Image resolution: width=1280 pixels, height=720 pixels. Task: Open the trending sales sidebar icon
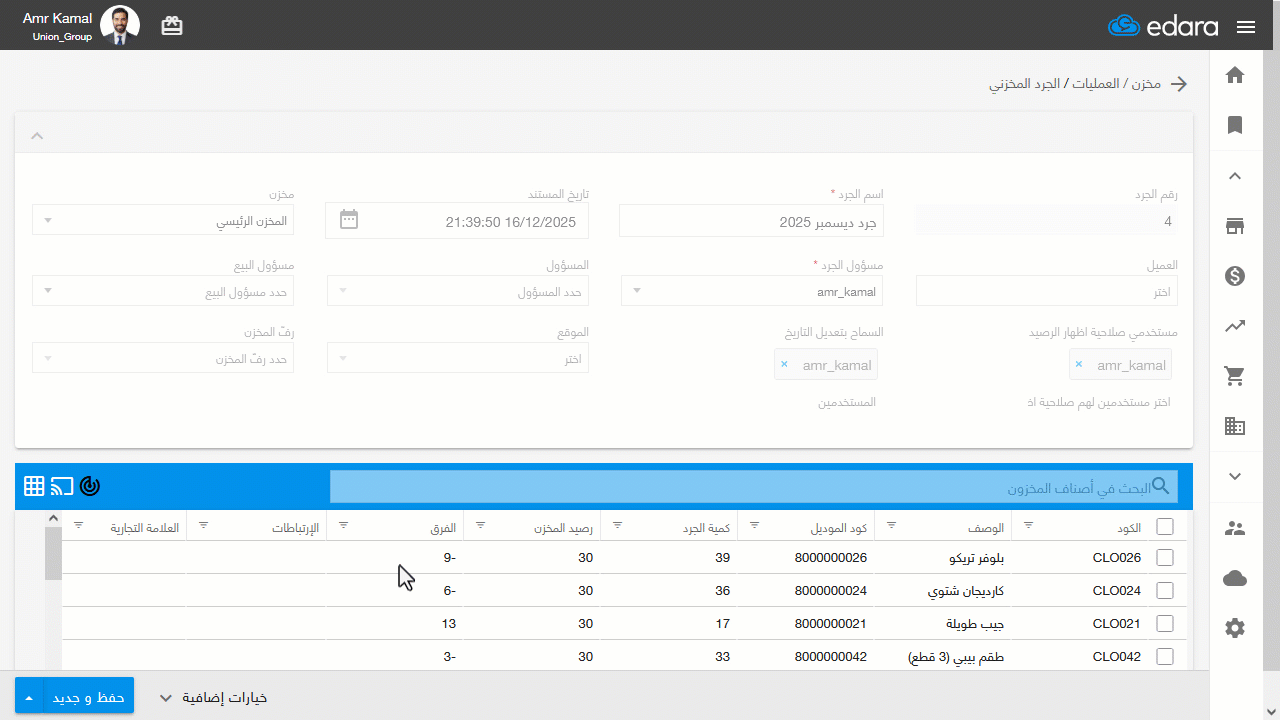(x=1235, y=326)
